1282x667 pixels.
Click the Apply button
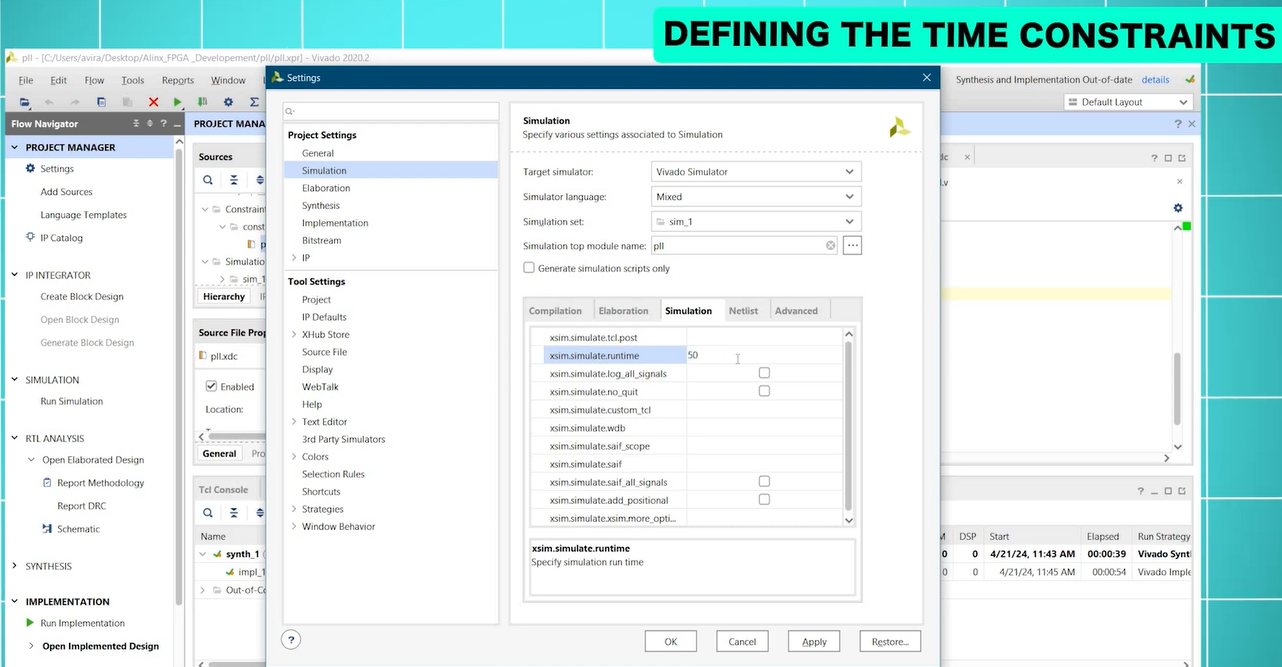pos(814,641)
